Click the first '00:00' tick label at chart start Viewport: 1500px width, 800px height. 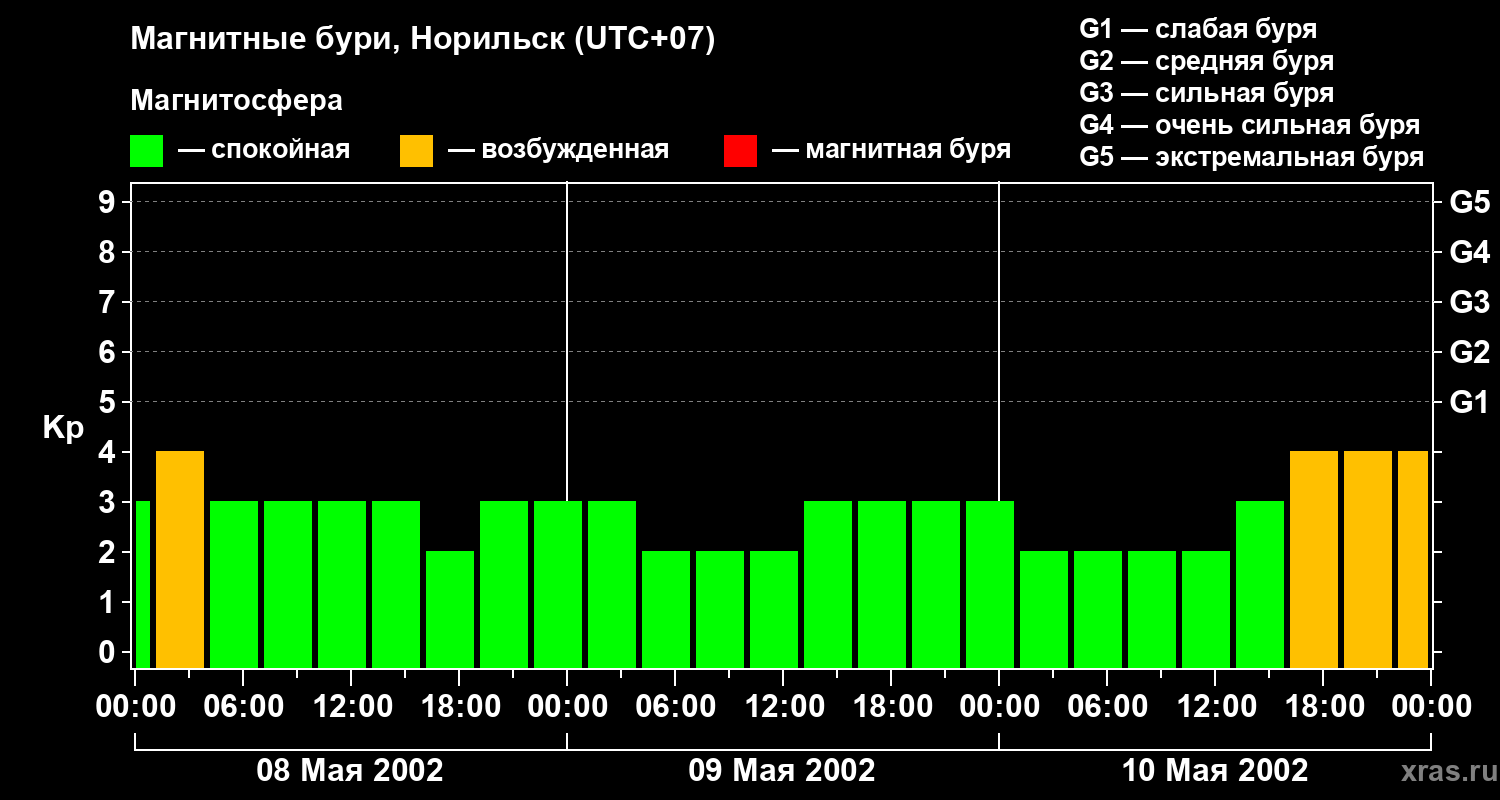click(134, 707)
